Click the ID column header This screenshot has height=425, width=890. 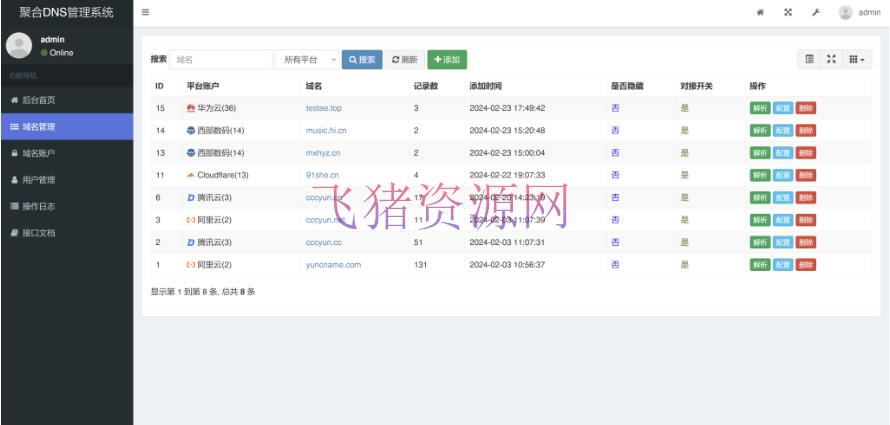click(159, 86)
